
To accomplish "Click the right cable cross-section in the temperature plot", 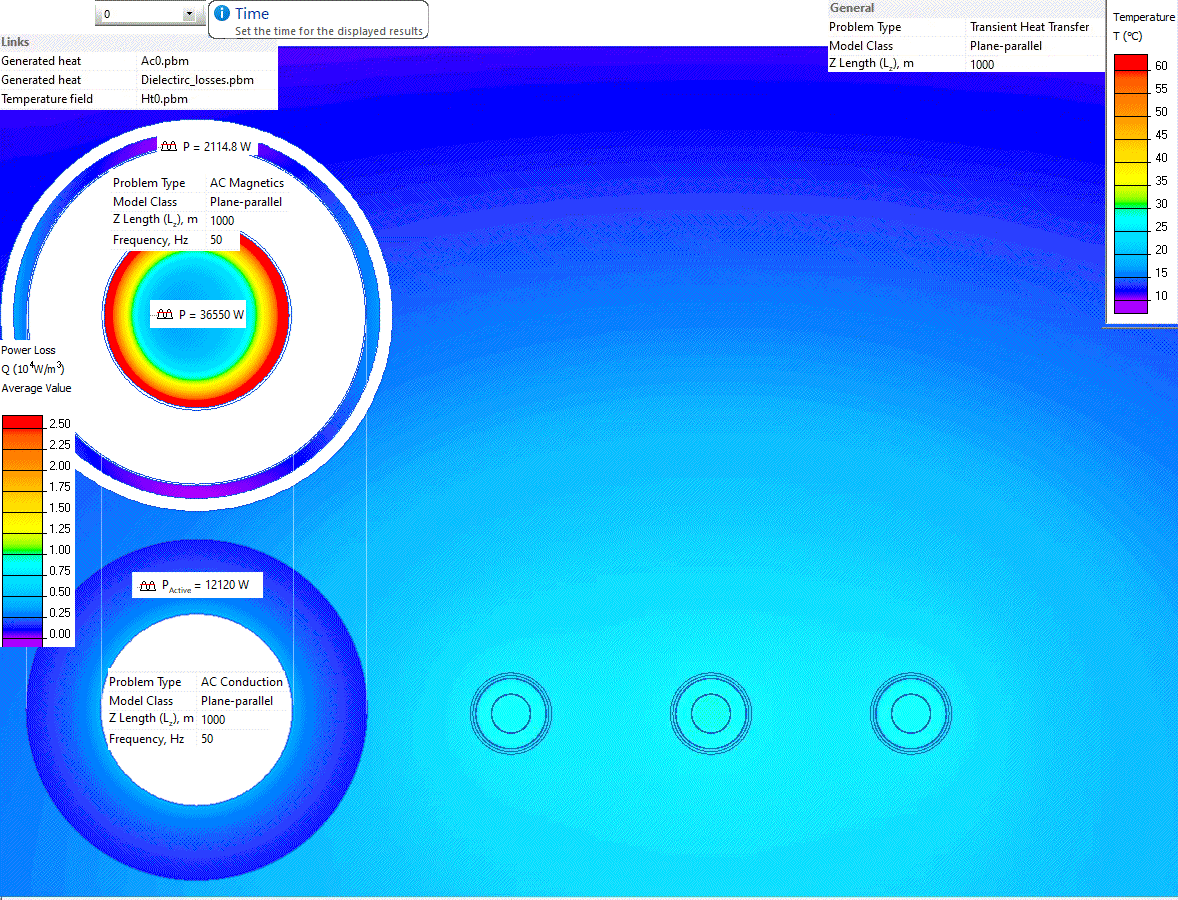I will (911, 713).
